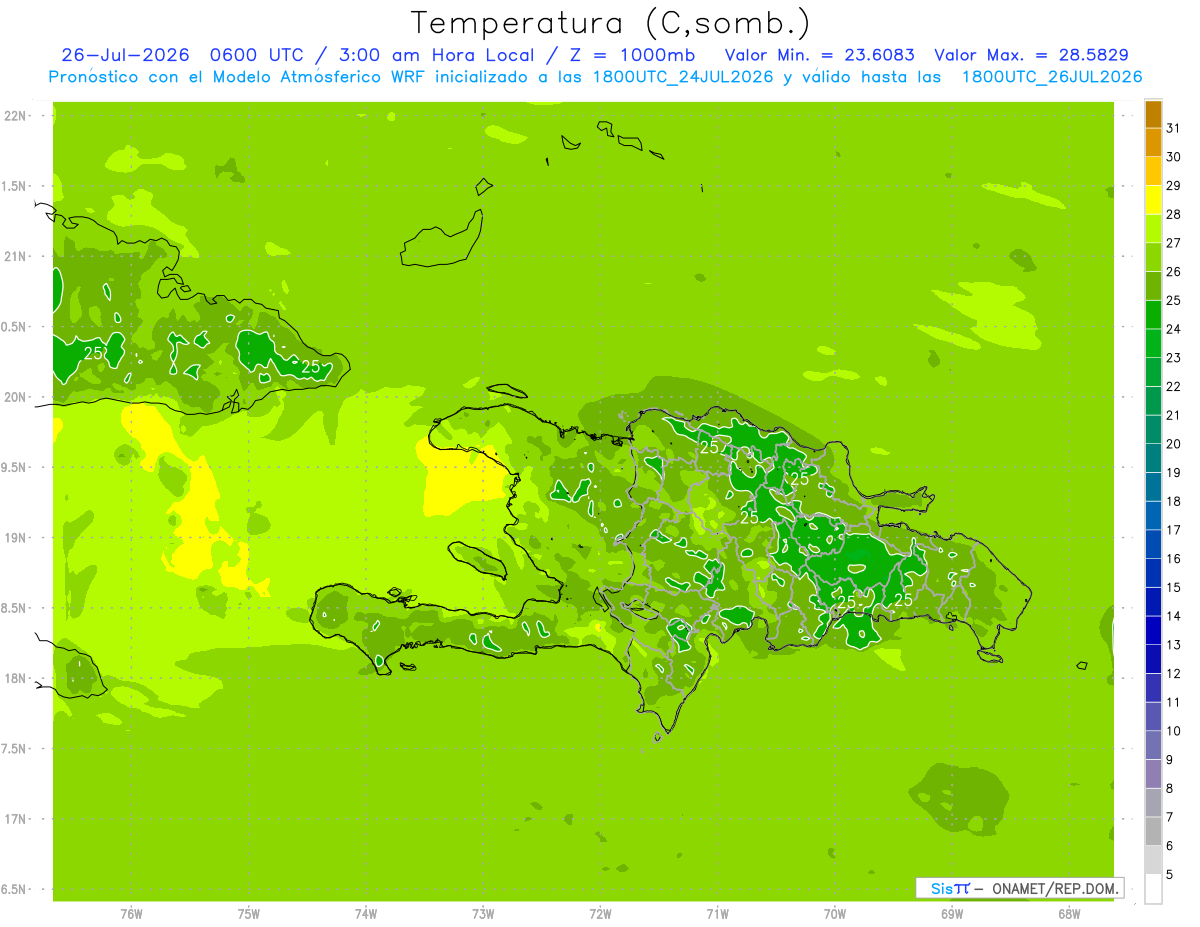This screenshot has width=1200, height=927.
Task: Pick the teal legend swatch between 19 and 20
Action: 1154,458
